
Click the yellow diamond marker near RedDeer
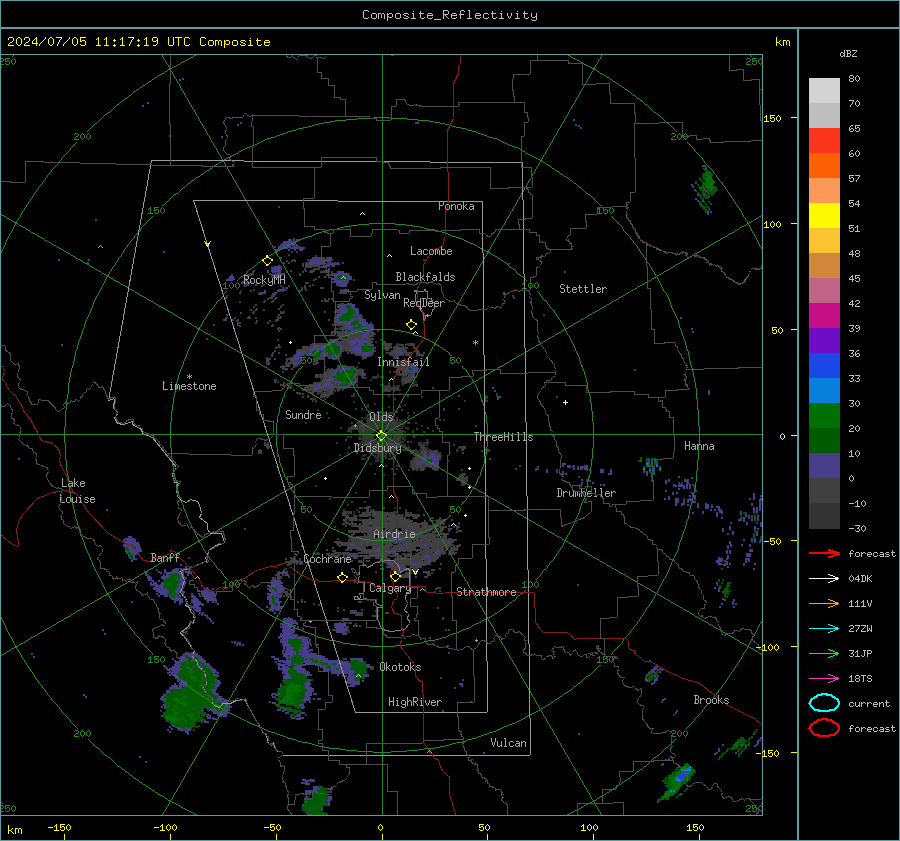pos(411,325)
